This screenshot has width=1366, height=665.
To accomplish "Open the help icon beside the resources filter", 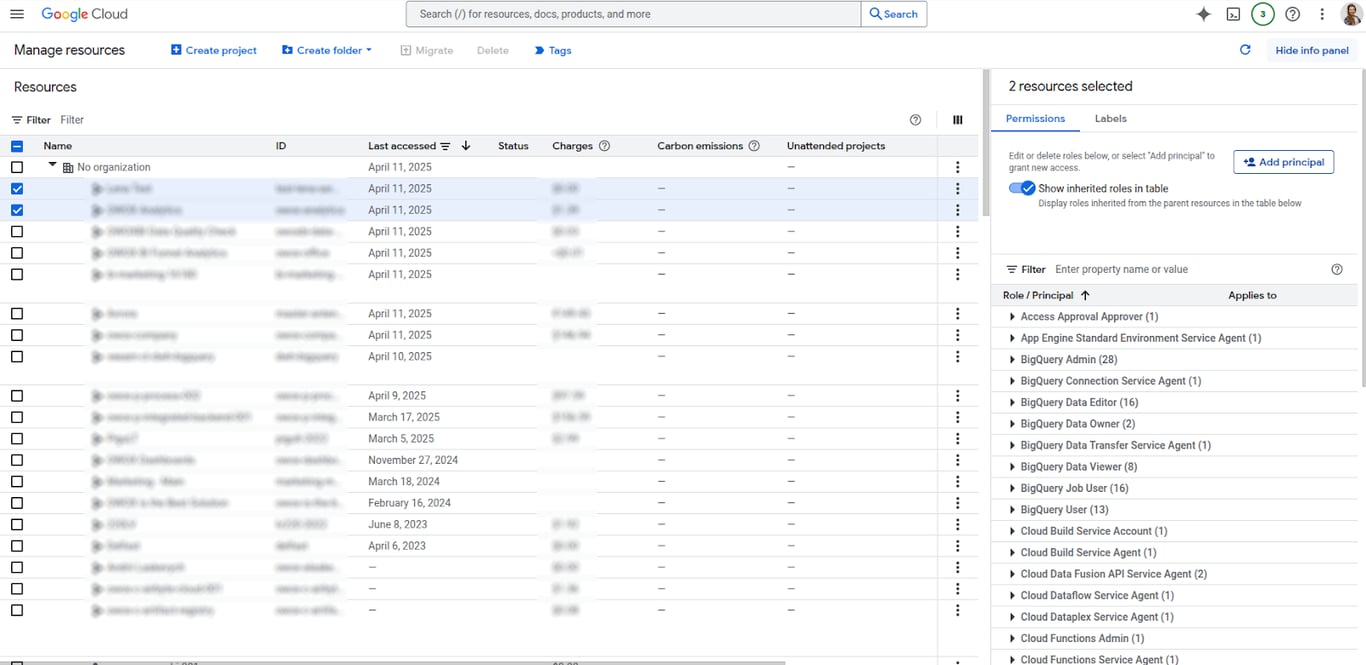I will [x=915, y=120].
